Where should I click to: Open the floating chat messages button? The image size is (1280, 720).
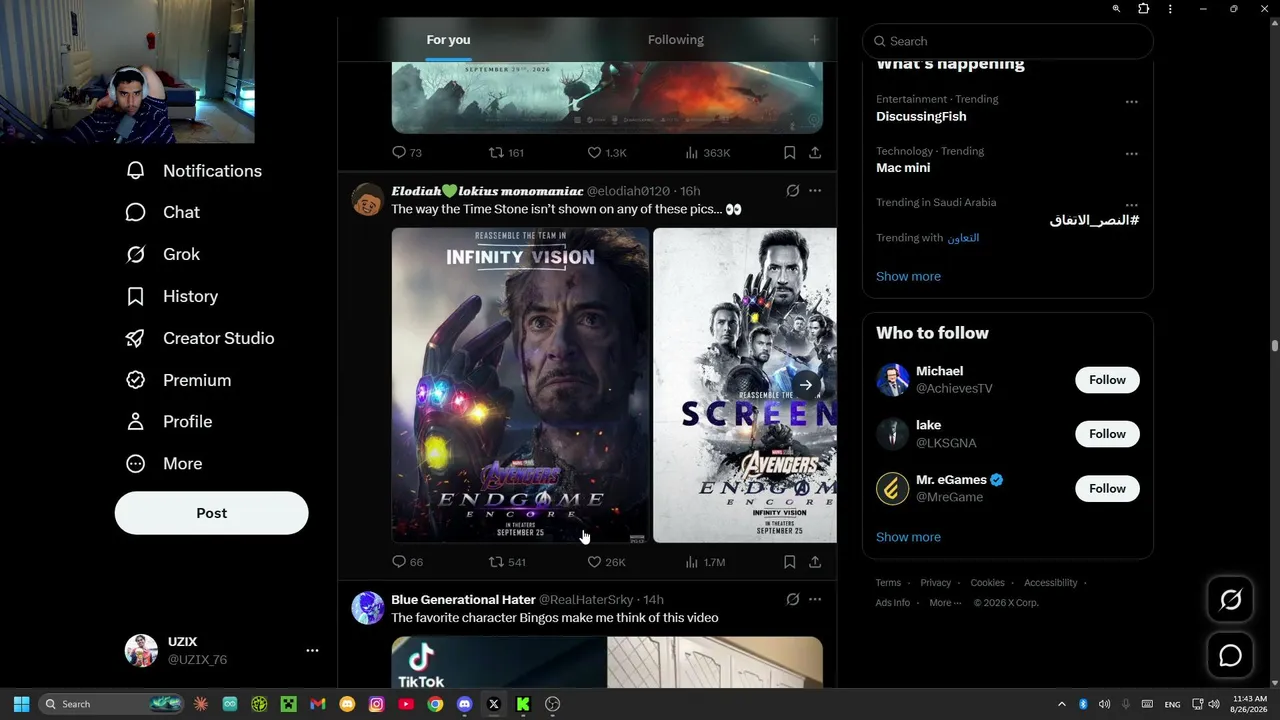pyautogui.click(x=1231, y=655)
